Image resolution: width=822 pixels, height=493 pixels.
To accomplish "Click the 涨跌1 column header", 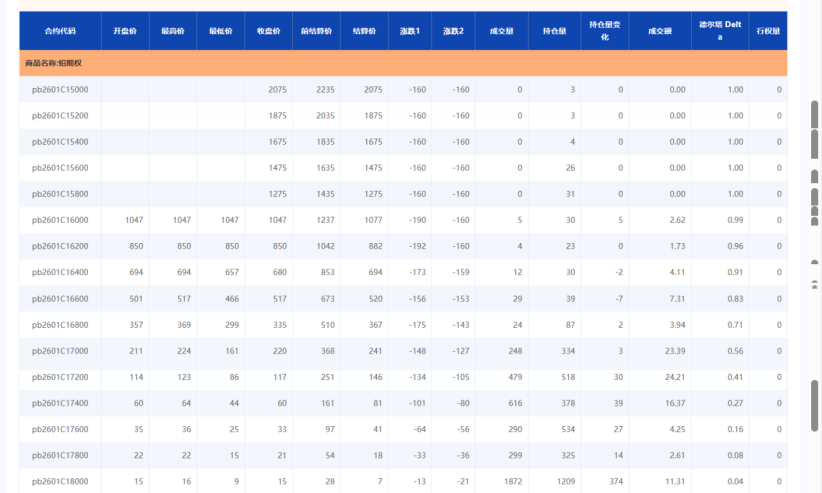I will coord(410,31).
